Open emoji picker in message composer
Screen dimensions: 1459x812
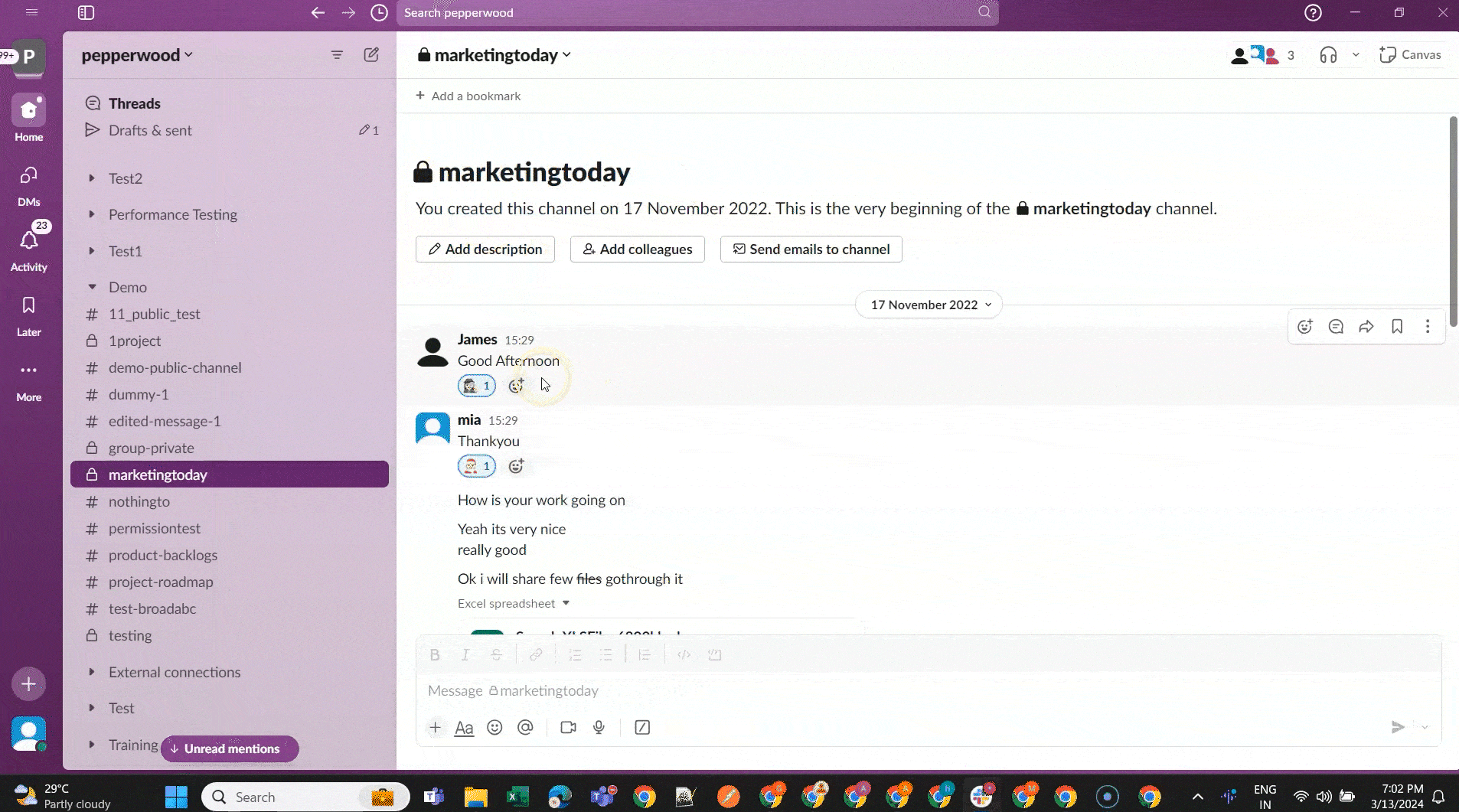[x=494, y=727]
